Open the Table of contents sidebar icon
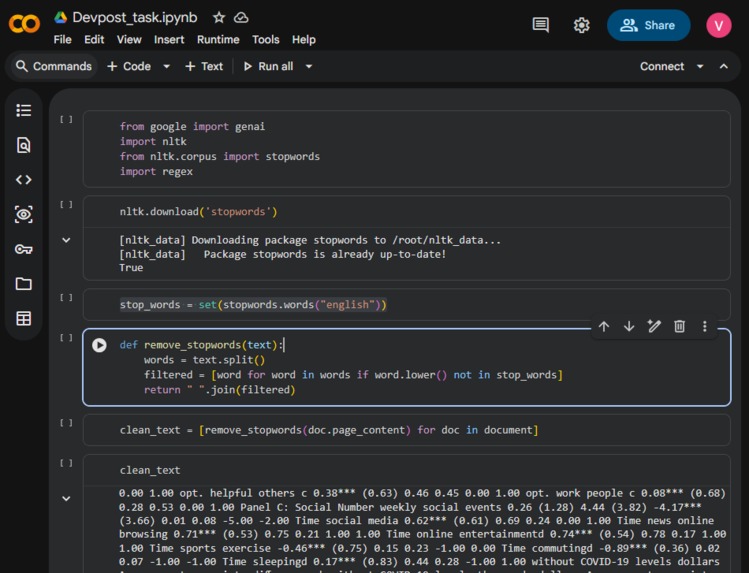This screenshot has height=573, width=749. (23, 110)
